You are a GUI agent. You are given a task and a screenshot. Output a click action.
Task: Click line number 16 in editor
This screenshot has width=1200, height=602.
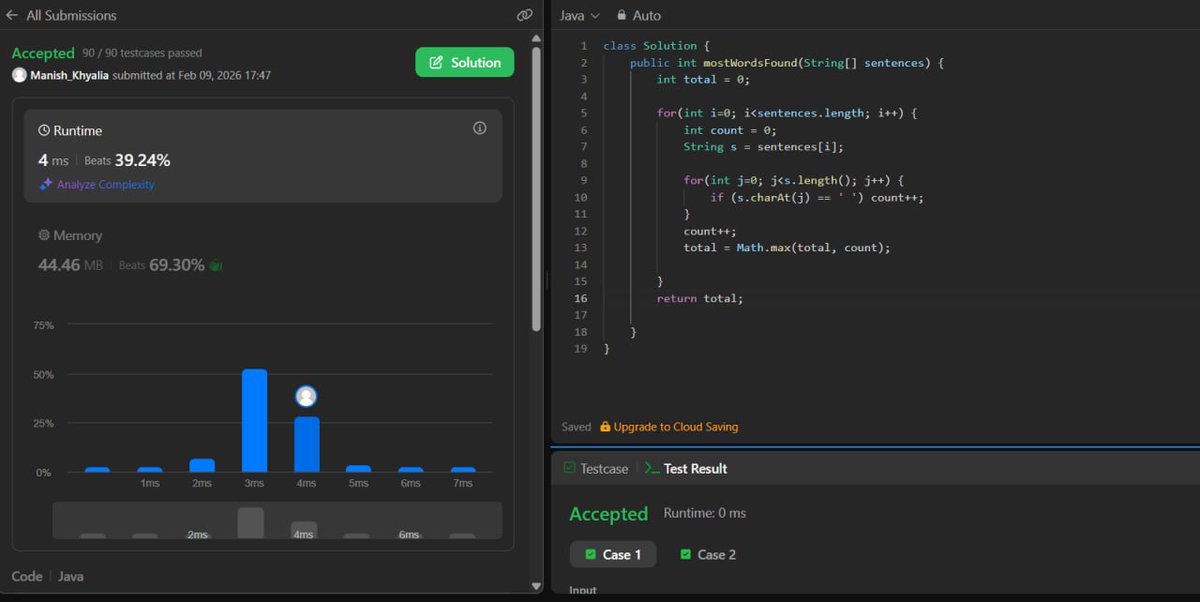pos(581,298)
